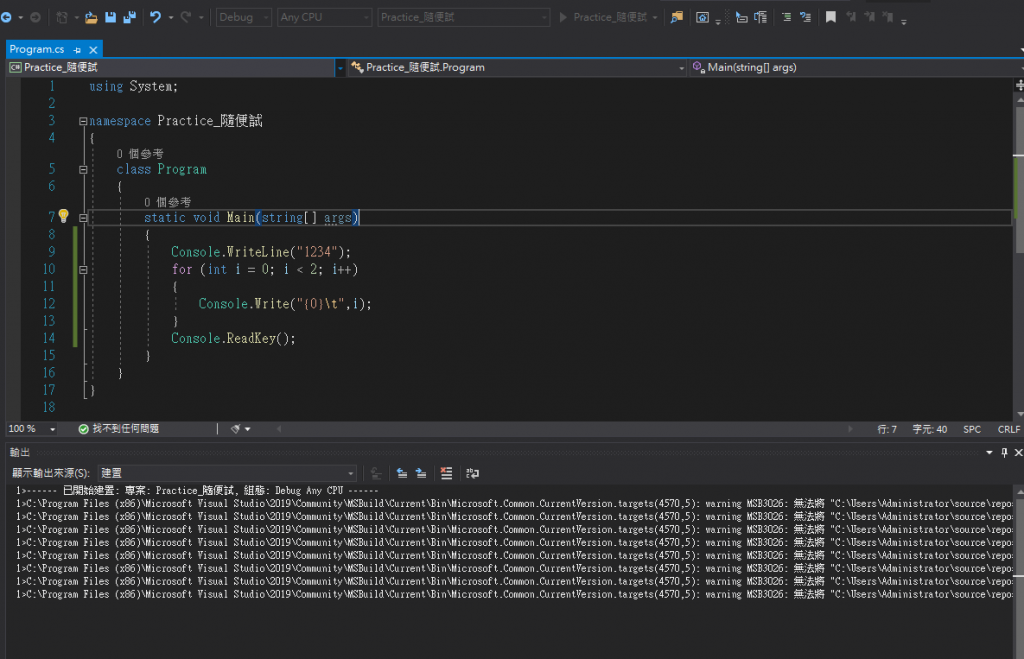Open the Debug configuration dropdown
Screen dimensions: 1024x659
pyautogui.click(x=243, y=17)
